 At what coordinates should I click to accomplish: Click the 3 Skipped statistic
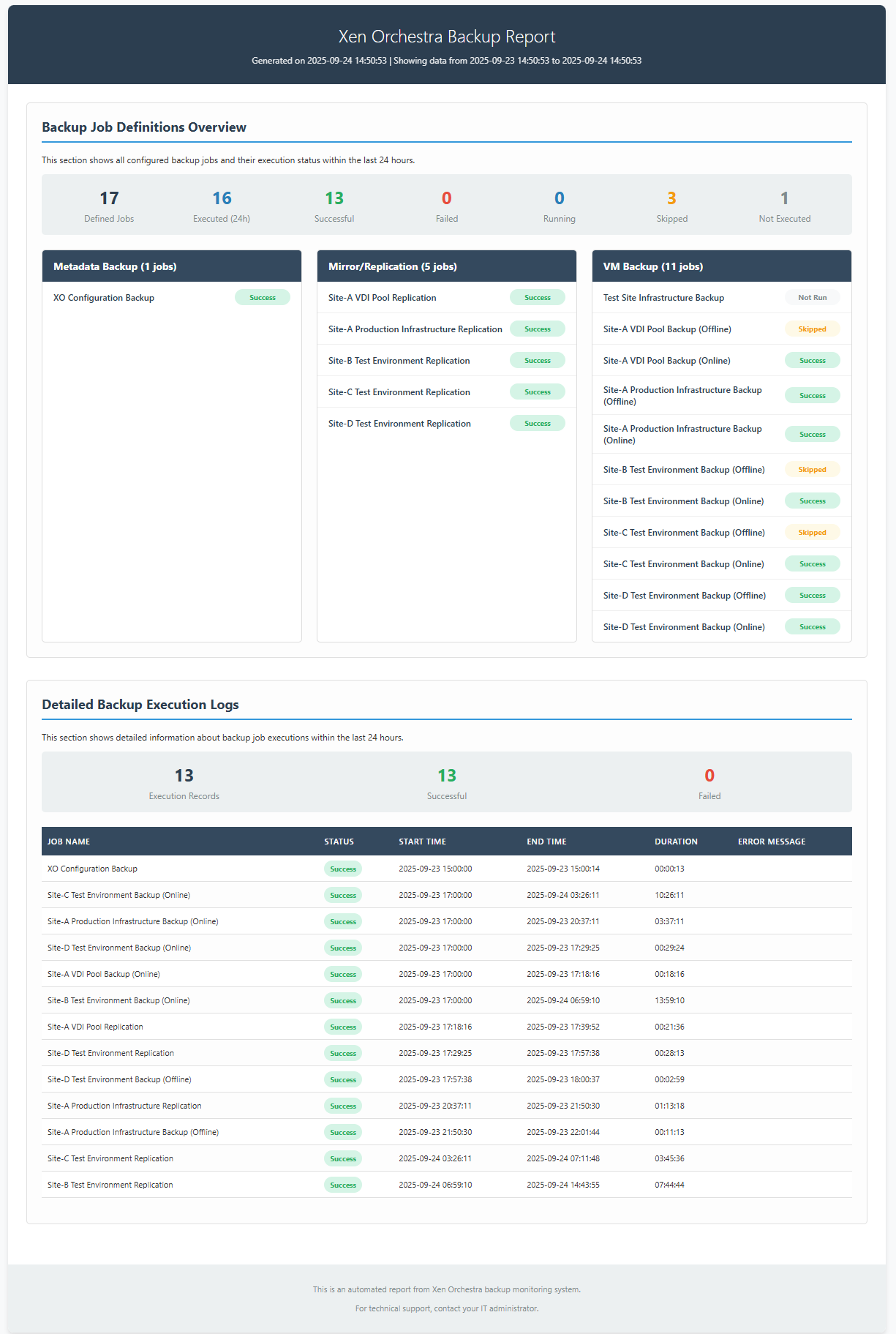(x=671, y=206)
